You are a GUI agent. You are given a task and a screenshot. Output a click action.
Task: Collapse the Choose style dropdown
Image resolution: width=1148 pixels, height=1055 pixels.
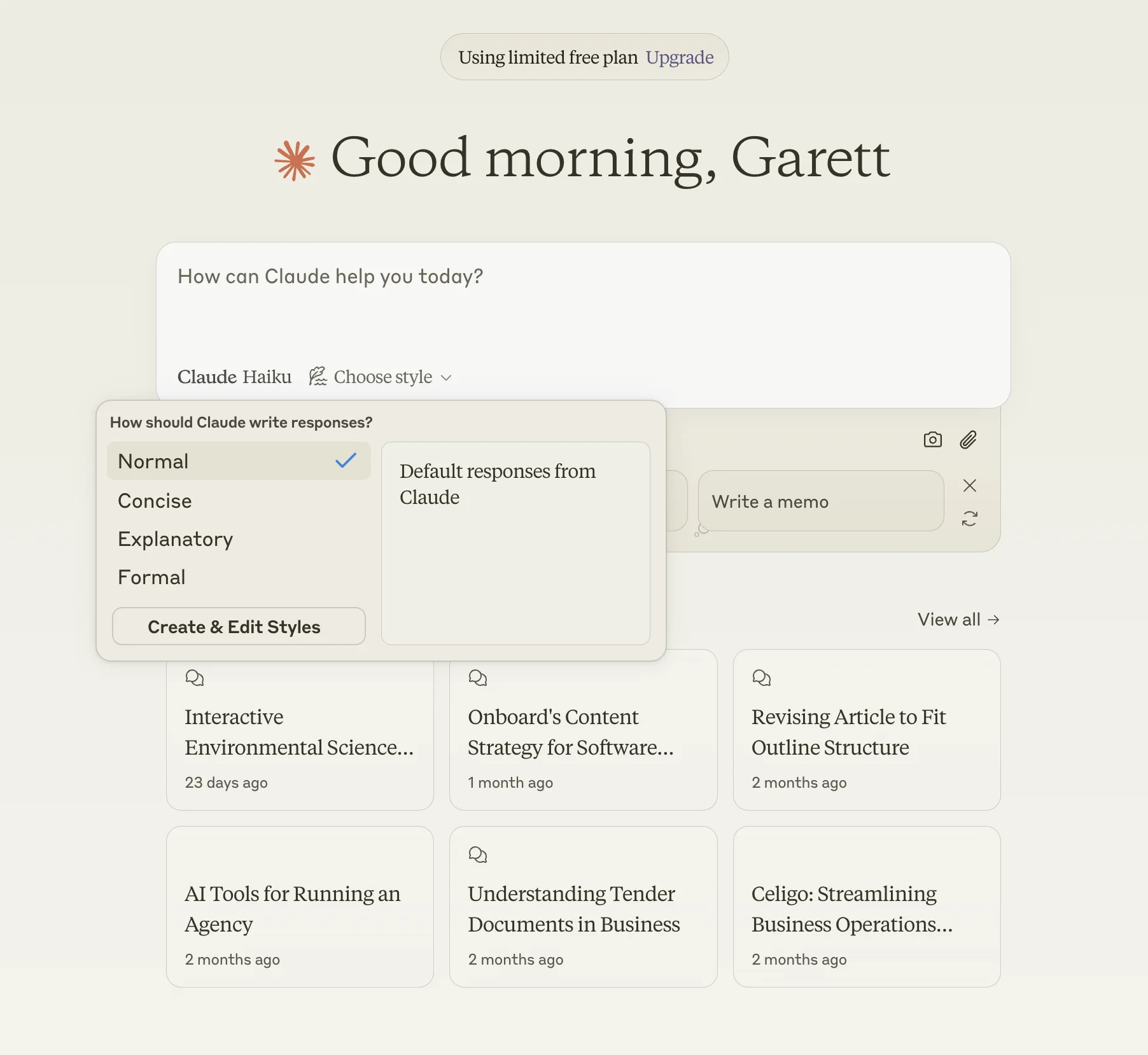tap(380, 377)
